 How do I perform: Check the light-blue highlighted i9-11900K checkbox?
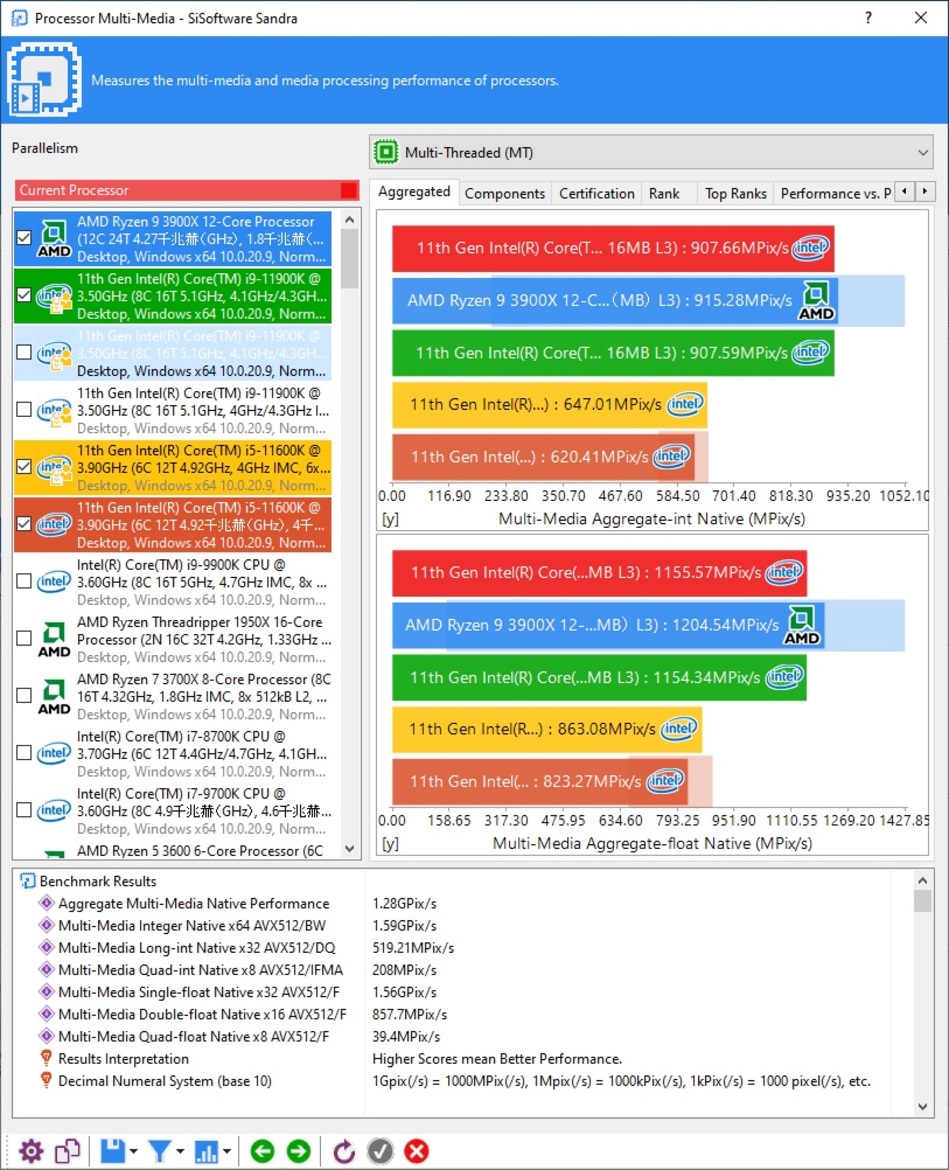point(24,352)
